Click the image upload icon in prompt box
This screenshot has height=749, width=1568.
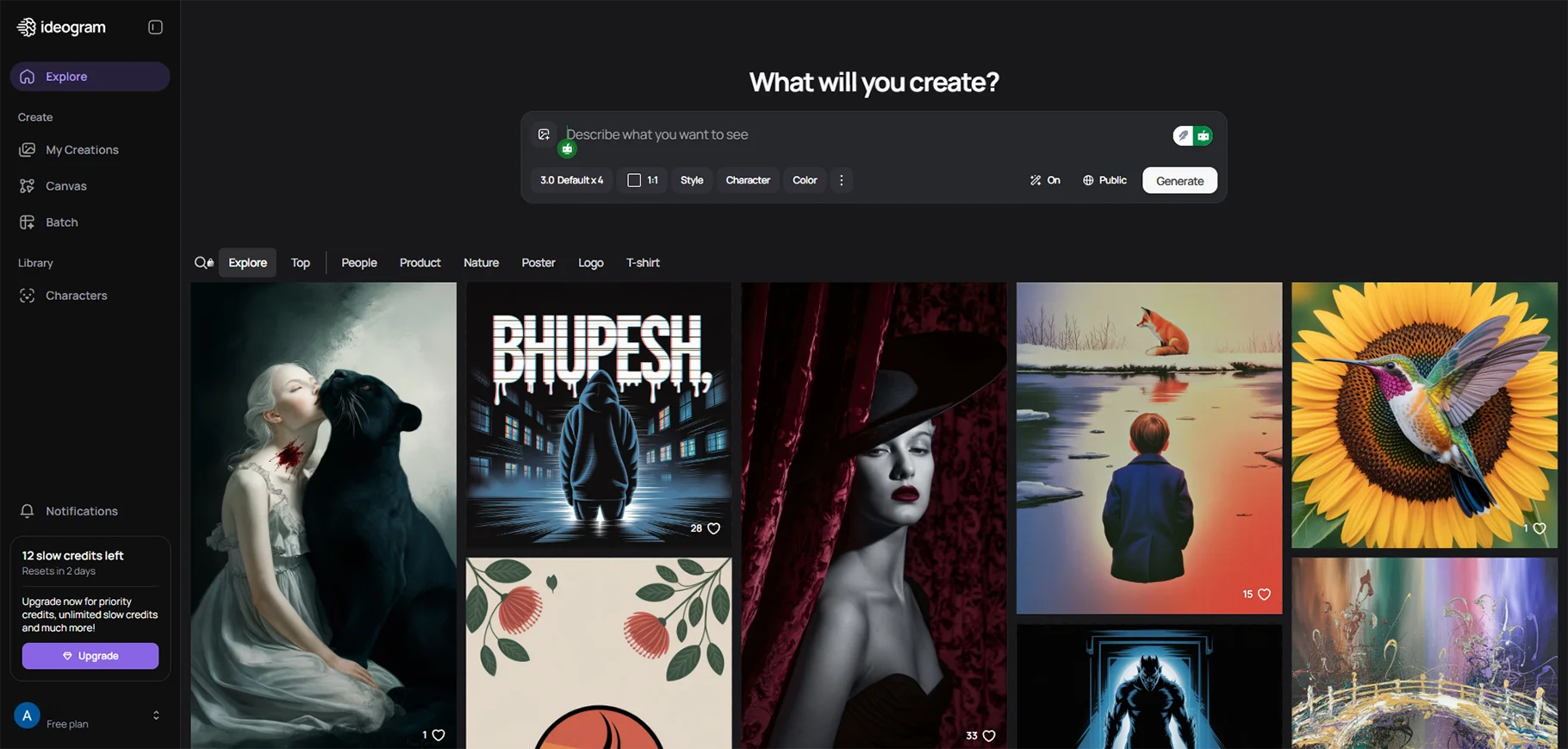point(544,134)
